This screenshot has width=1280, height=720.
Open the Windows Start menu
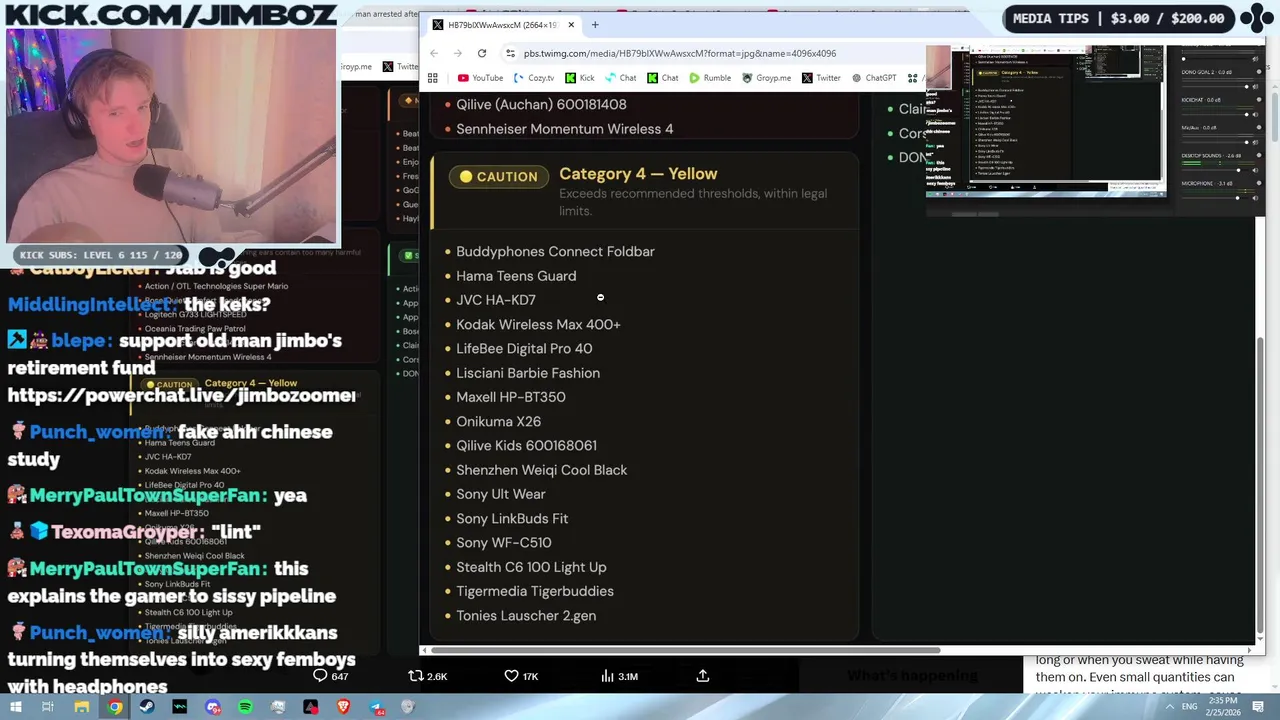click(15, 707)
